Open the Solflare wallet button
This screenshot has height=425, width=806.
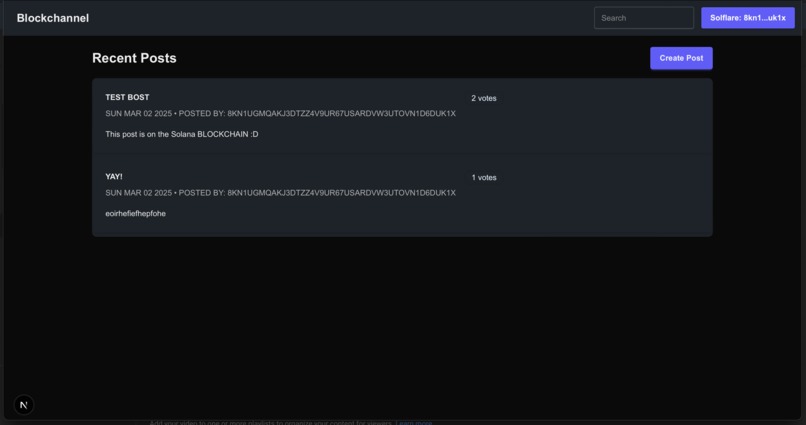point(747,18)
